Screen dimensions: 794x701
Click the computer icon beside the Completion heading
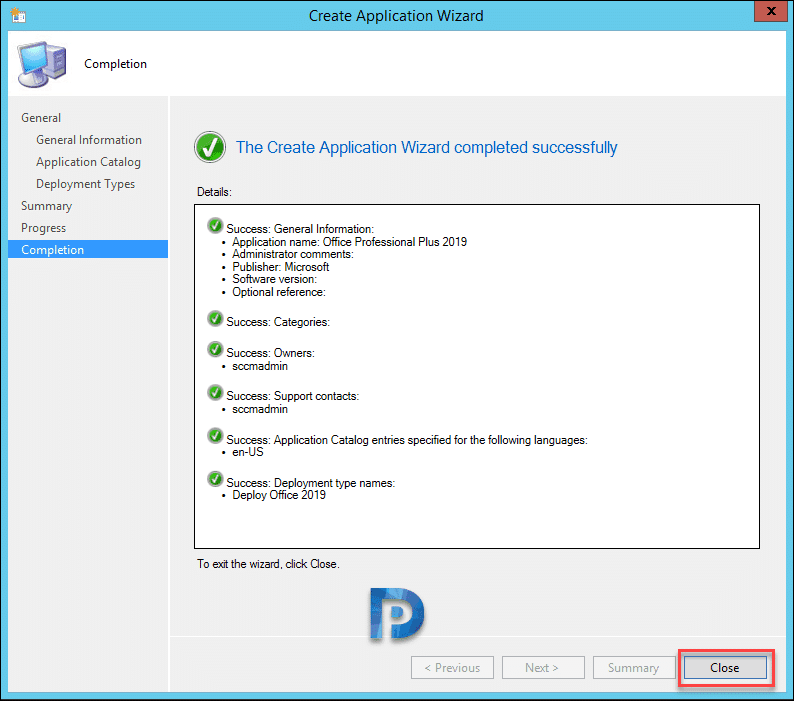pyautogui.click(x=42, y=64)
